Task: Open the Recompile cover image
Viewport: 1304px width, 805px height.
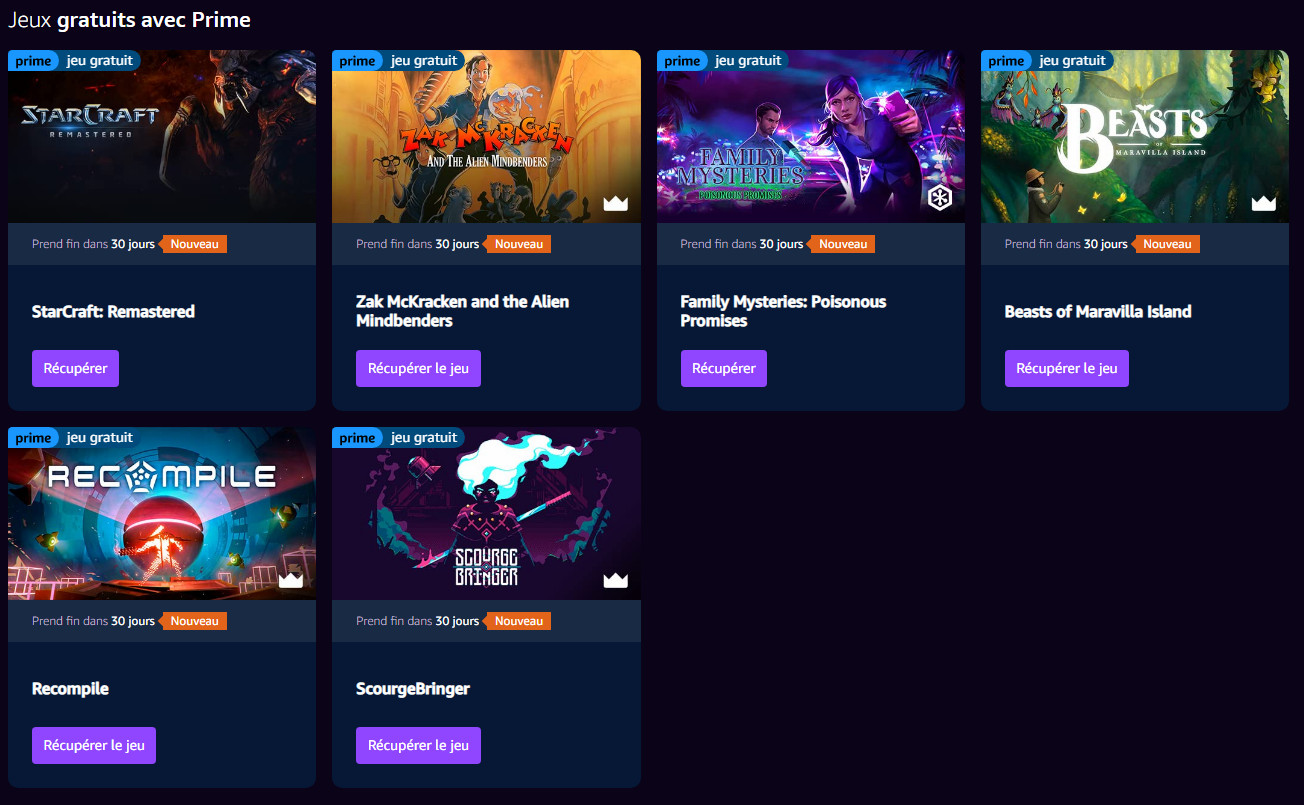Action: point(162,514)
